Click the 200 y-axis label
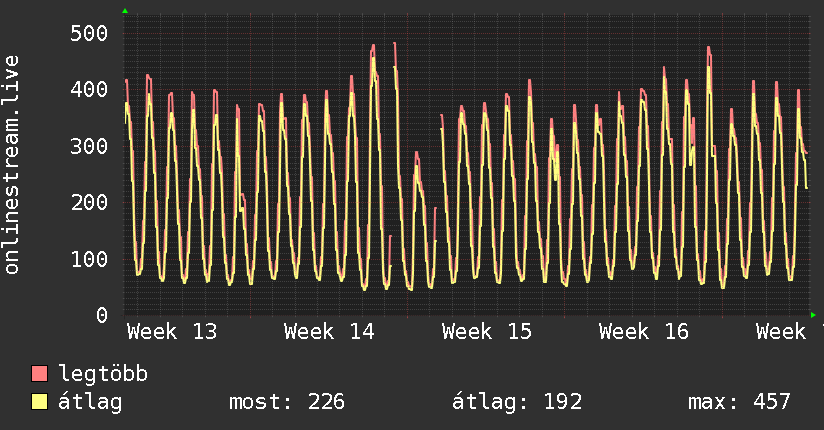The height and width of the screenshot is (430, 824). click(89, 202)
